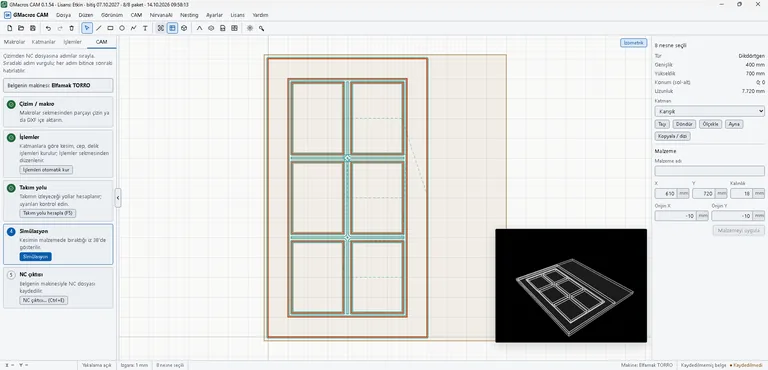Select the Polyline drawing tool

pyautogui.click(x=133, y=28)
